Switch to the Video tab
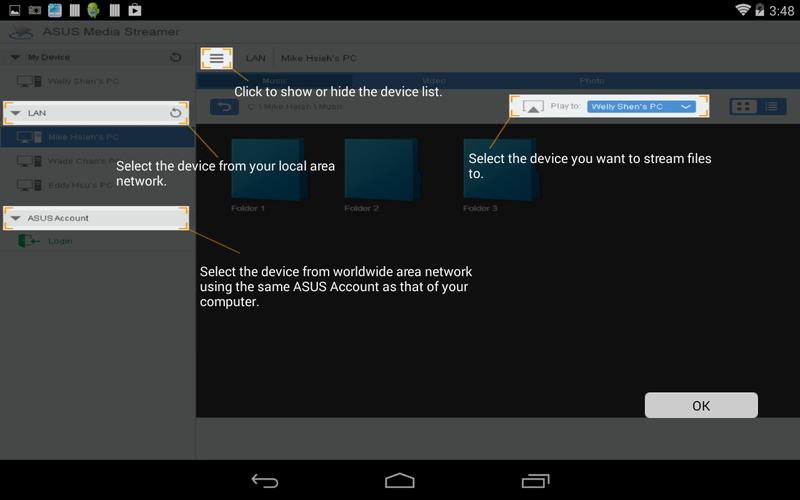 click(433, 81)
